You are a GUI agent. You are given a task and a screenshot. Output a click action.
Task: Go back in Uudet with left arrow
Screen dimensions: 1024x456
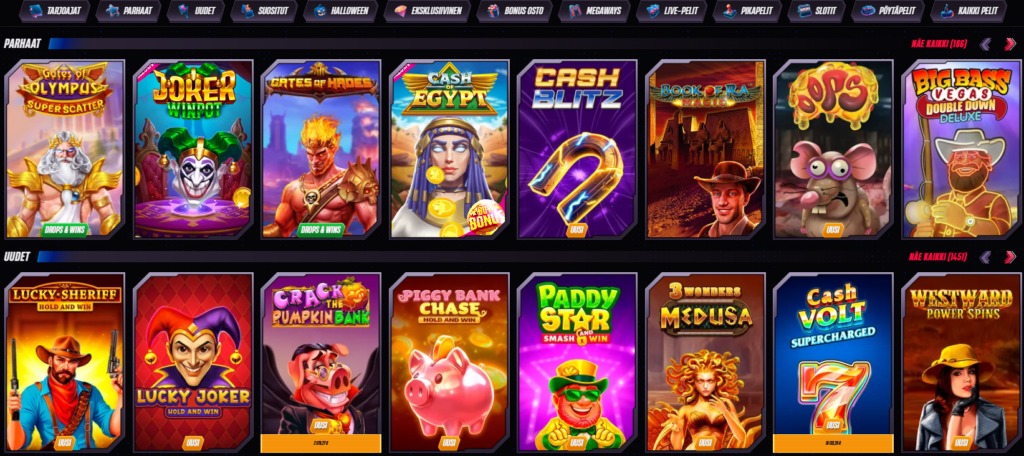point(985,257)
